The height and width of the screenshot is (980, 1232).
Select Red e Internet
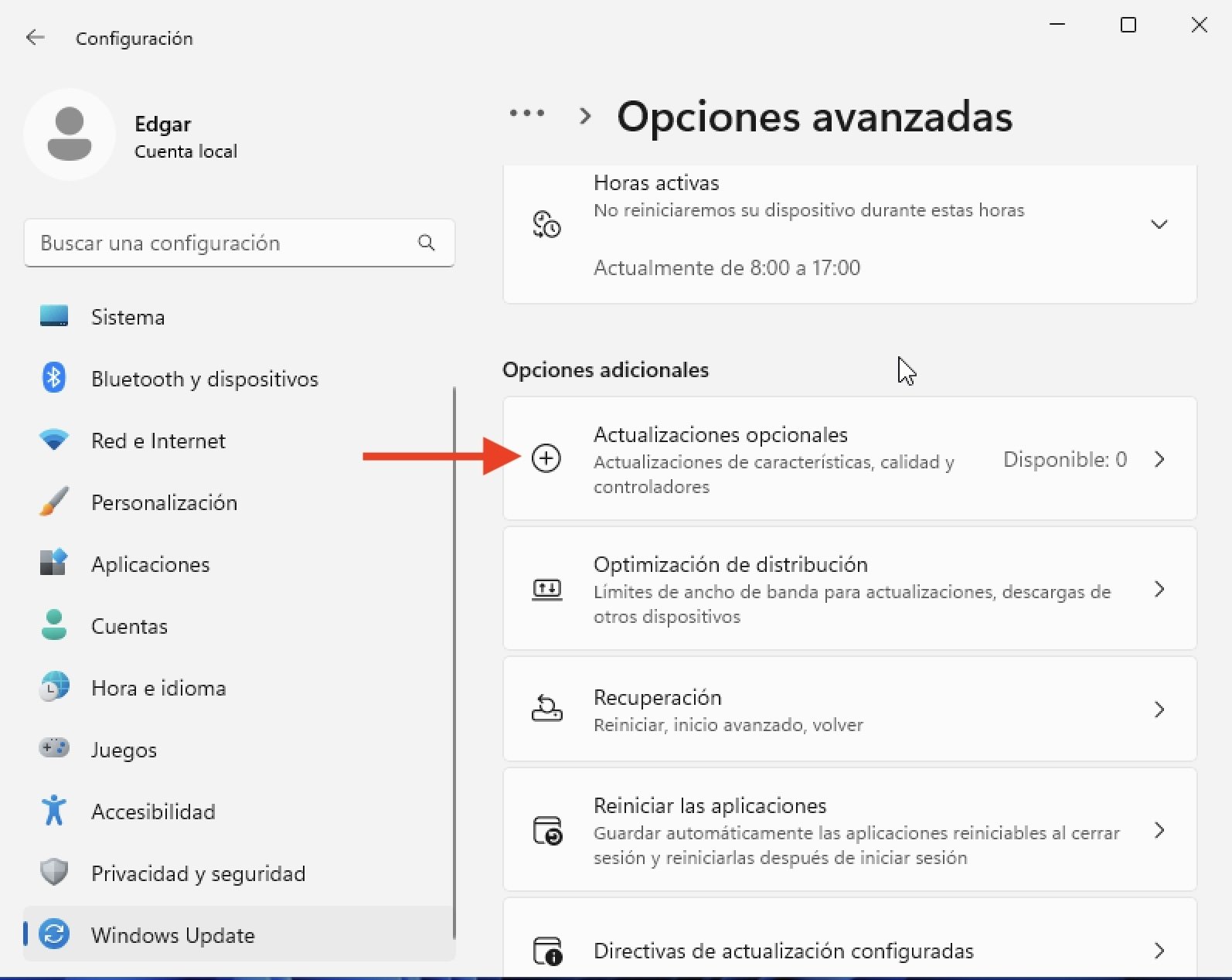point(239,441)
